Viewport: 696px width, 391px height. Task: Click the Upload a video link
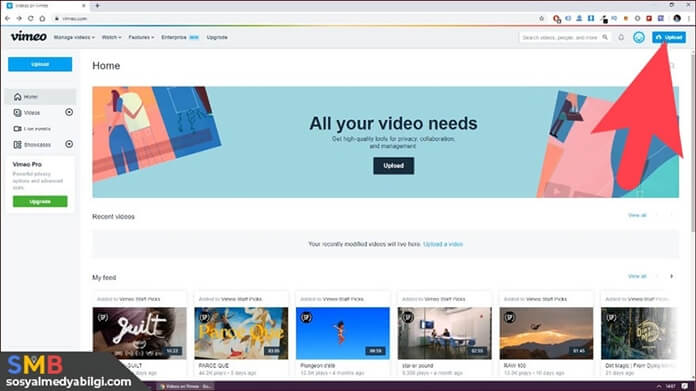443,244
